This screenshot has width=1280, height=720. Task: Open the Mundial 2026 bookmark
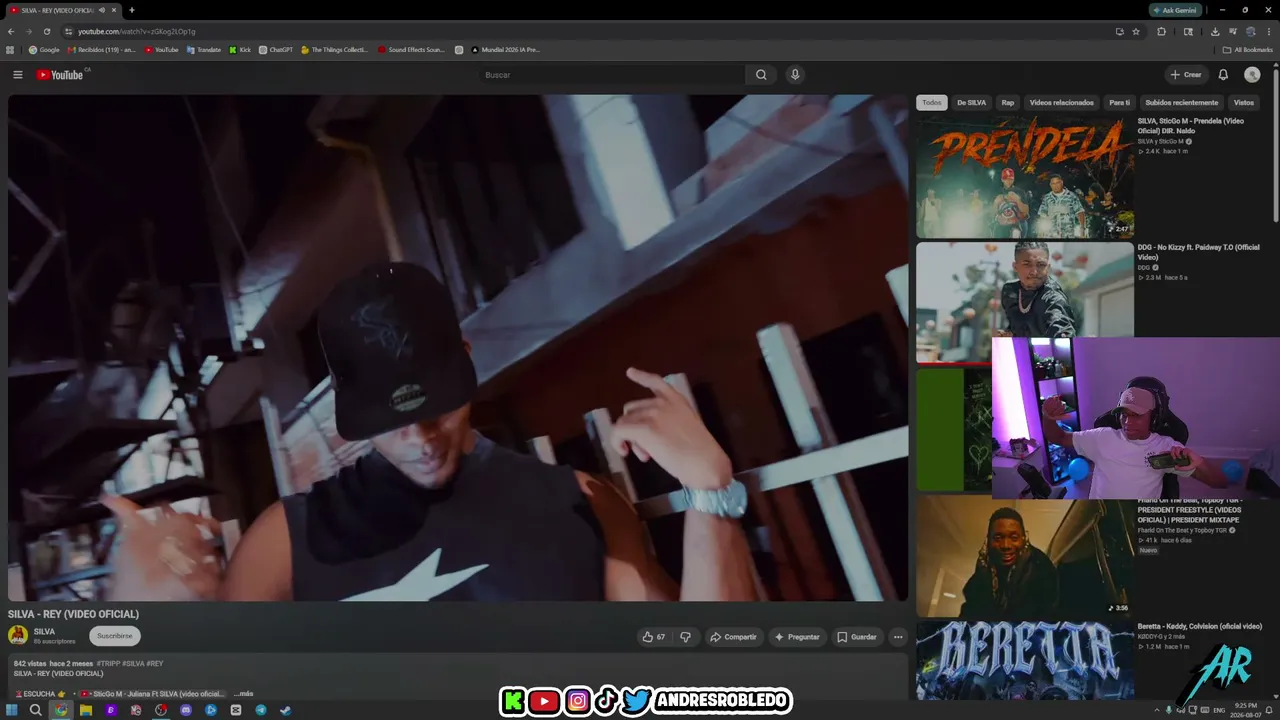(505, 50)
